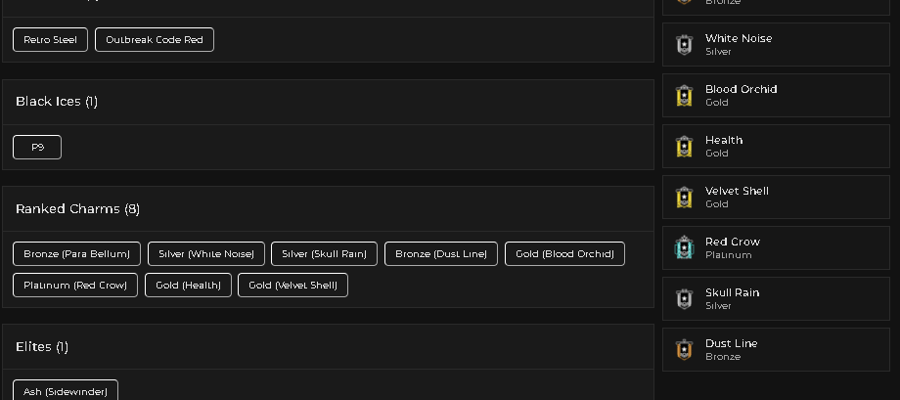This screenshot has width=900, height=400.
Task: Click the Ash (Sidewinder) elite tag
Action: pyautogui.click(x=65, y=390)
